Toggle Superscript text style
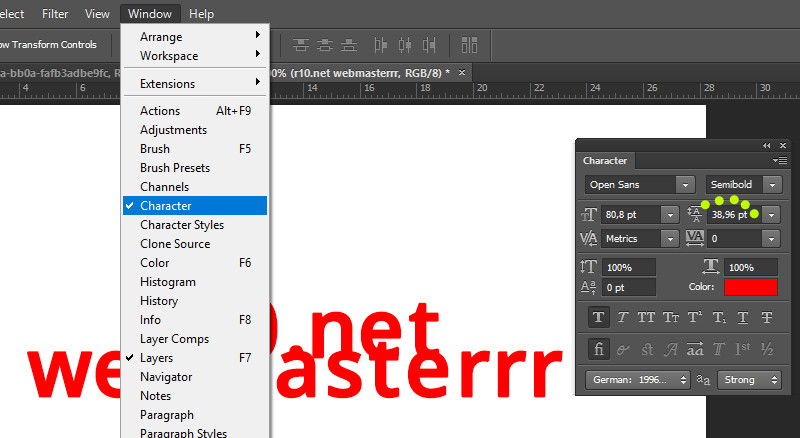Viewport: 800px width, 438px height. click(x=695, y=318)
